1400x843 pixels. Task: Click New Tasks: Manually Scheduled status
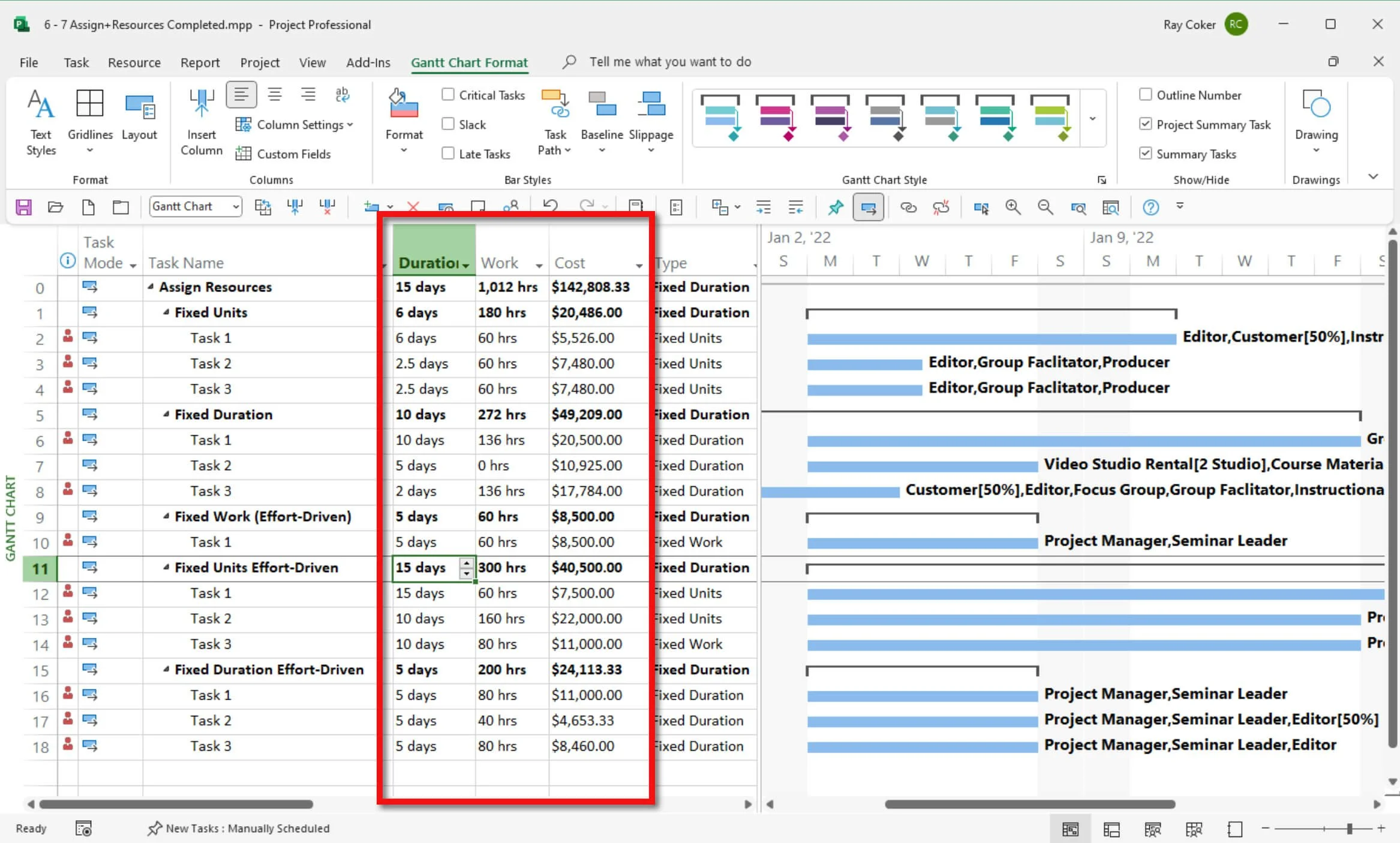pyautogui.click(x=239, y=828)
